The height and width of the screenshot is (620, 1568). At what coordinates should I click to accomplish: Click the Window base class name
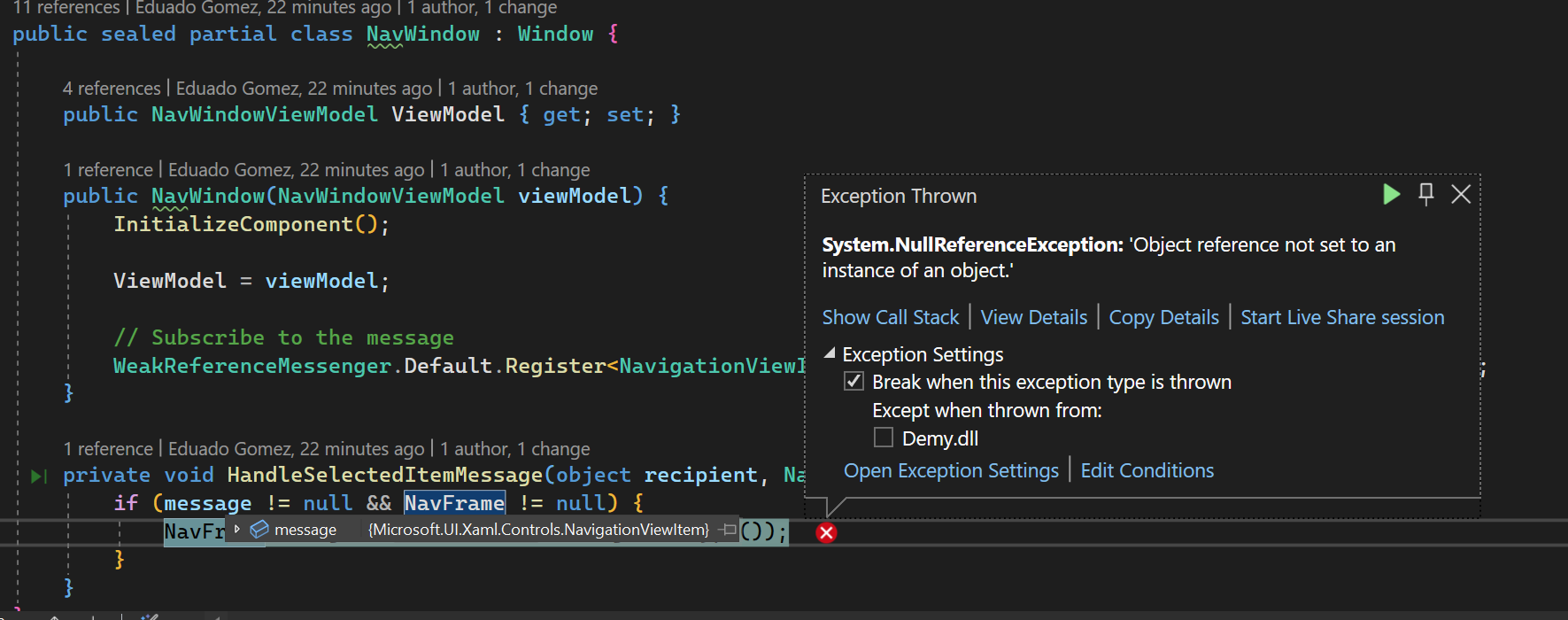point(555,34)
